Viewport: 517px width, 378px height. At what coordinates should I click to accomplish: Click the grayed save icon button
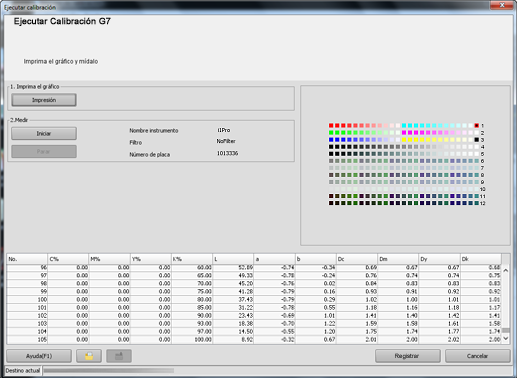coord(119,356)
